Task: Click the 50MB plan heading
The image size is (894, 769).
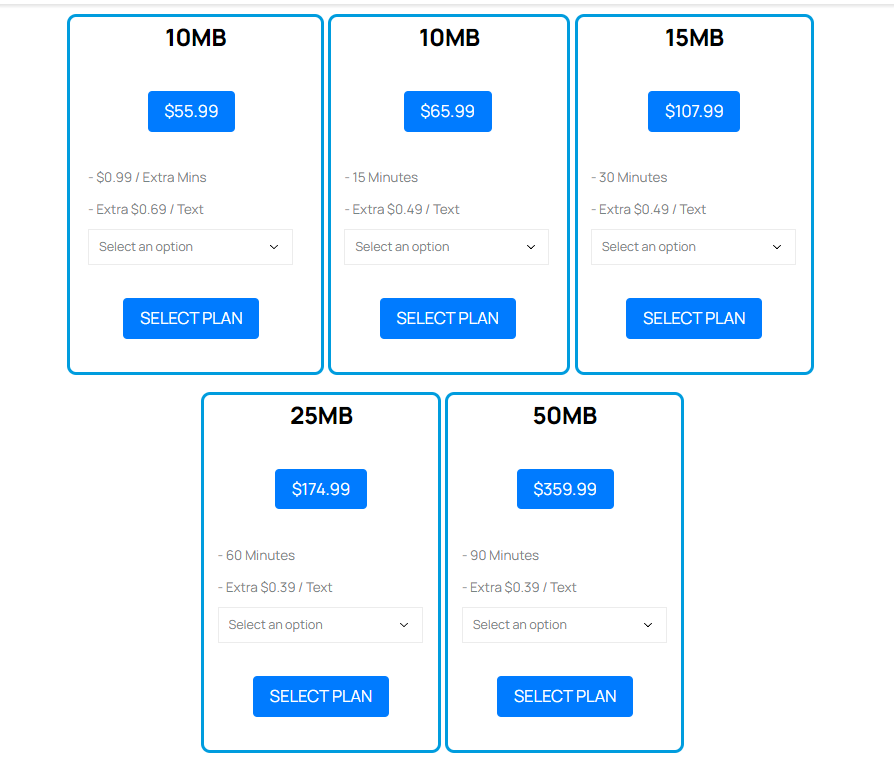Action: pos(565,416)
